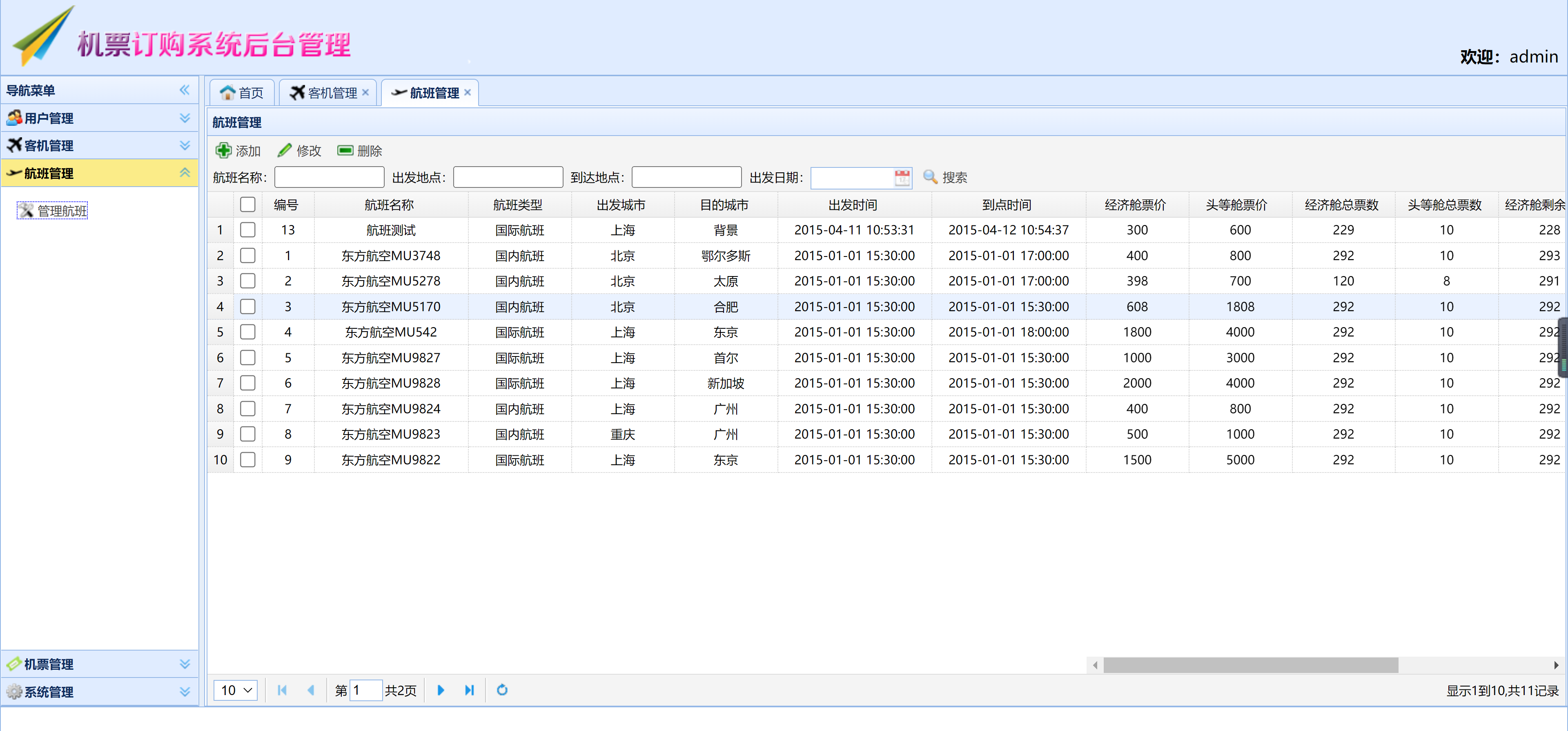This screenshot has width=1568, height=731.
Task: Check the row checkbox for 东方航空MU3748
Action: pos(248,256)
